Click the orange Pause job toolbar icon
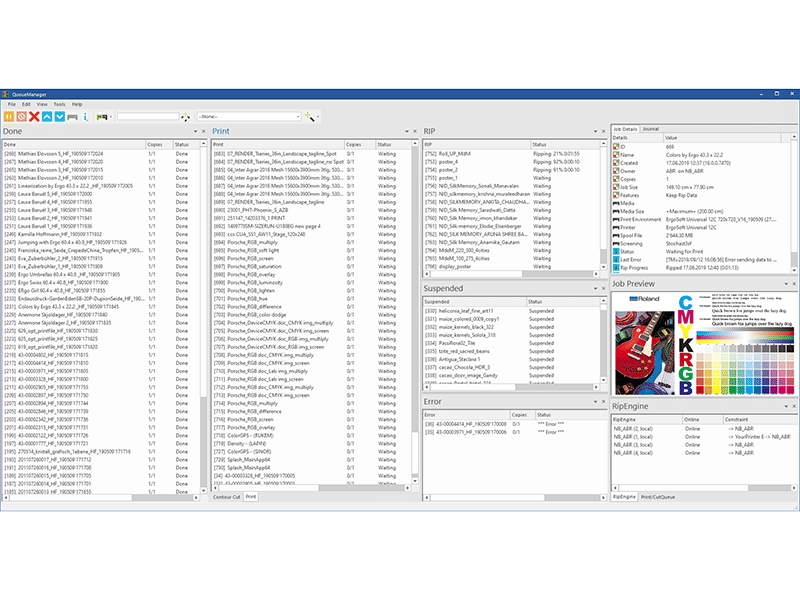 click(9, 117)
